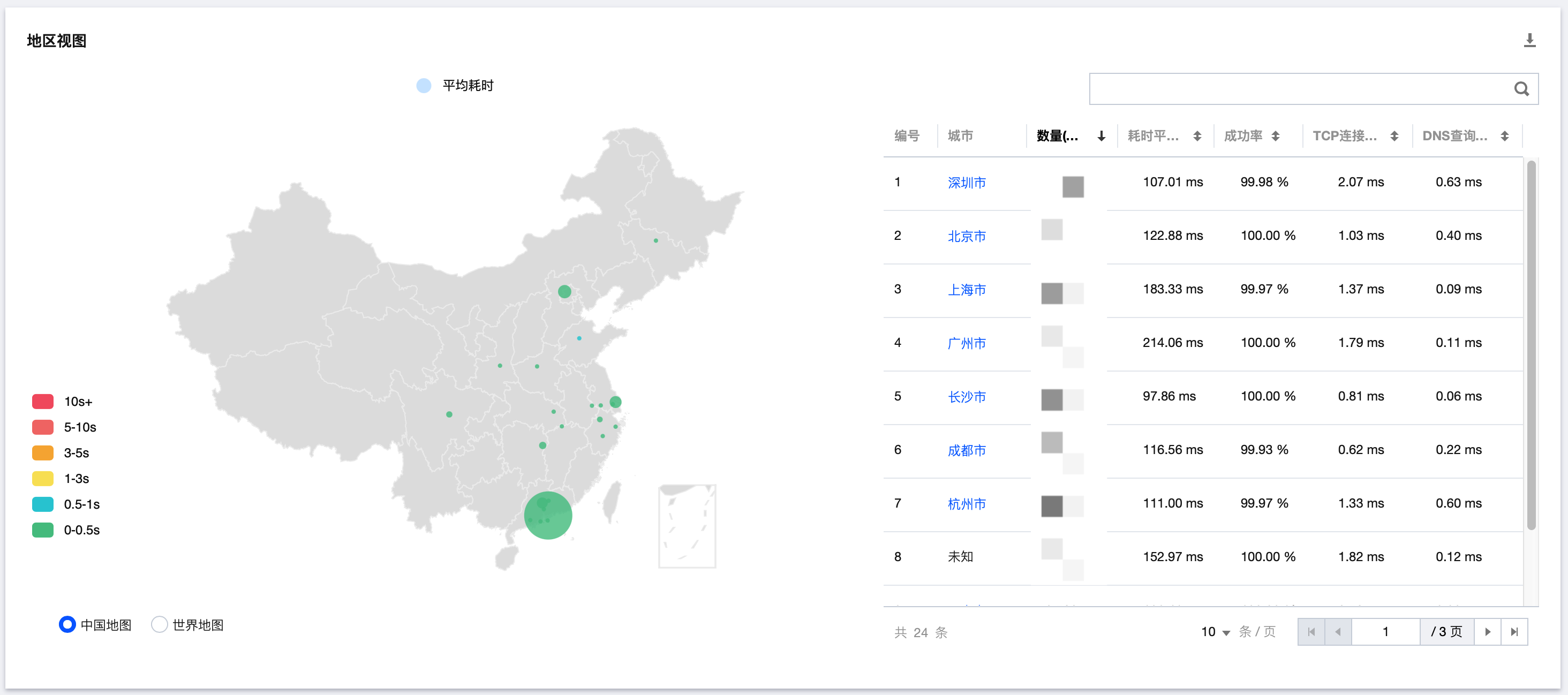Select the 世界地图 radio button
Image resolution: width=1568 pixels, height=695 pixels.
point(160,624)
